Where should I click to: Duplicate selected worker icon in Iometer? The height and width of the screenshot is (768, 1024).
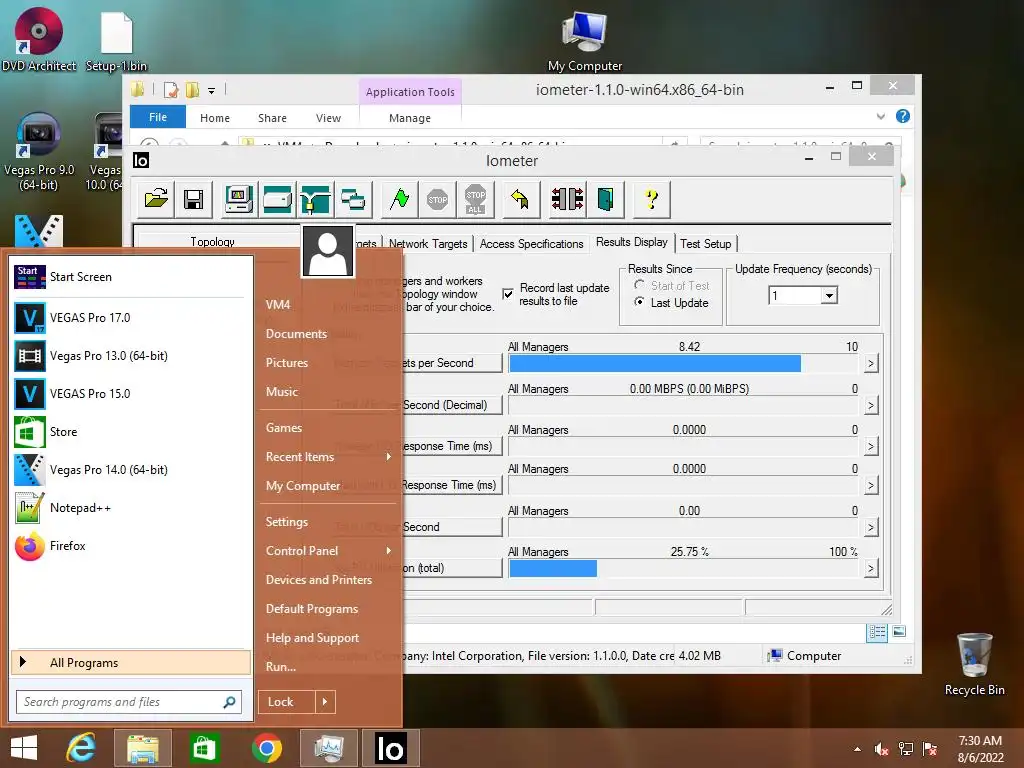pyautogui.click(x=353, y=199)
